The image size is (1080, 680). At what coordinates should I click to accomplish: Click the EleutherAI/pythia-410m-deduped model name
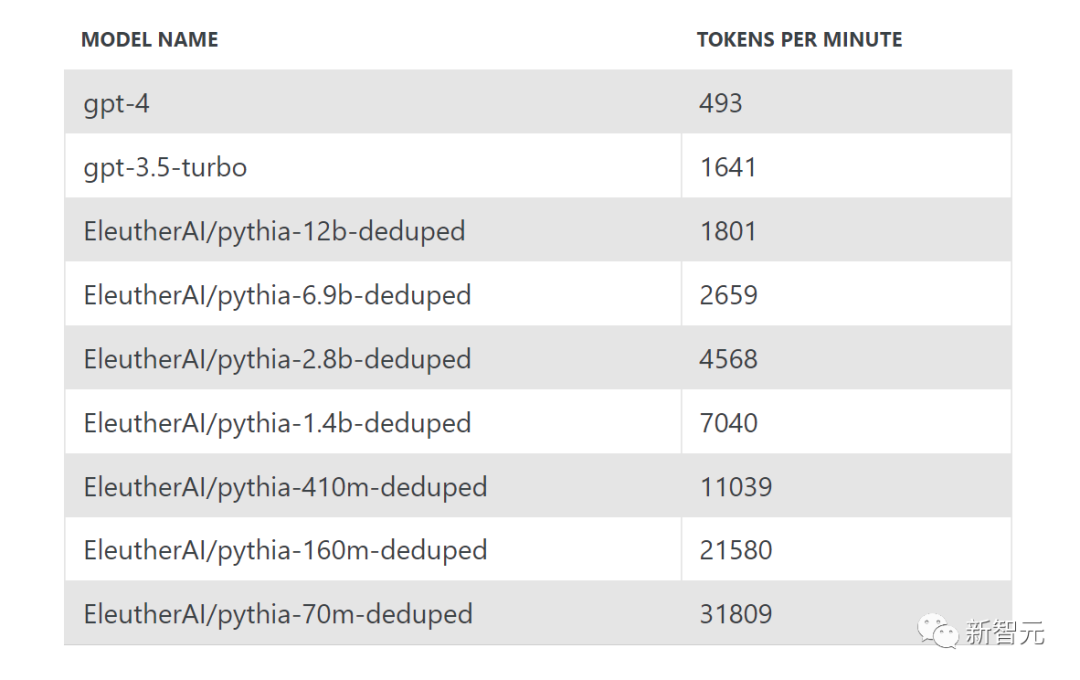coord(285,487)
